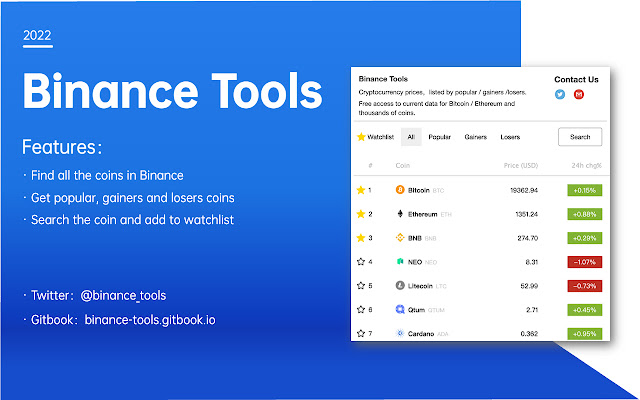Unstar BNB from the watchlist
Image resolution: width=640 pixels, height=400 pixels.
tap(361, 238)
